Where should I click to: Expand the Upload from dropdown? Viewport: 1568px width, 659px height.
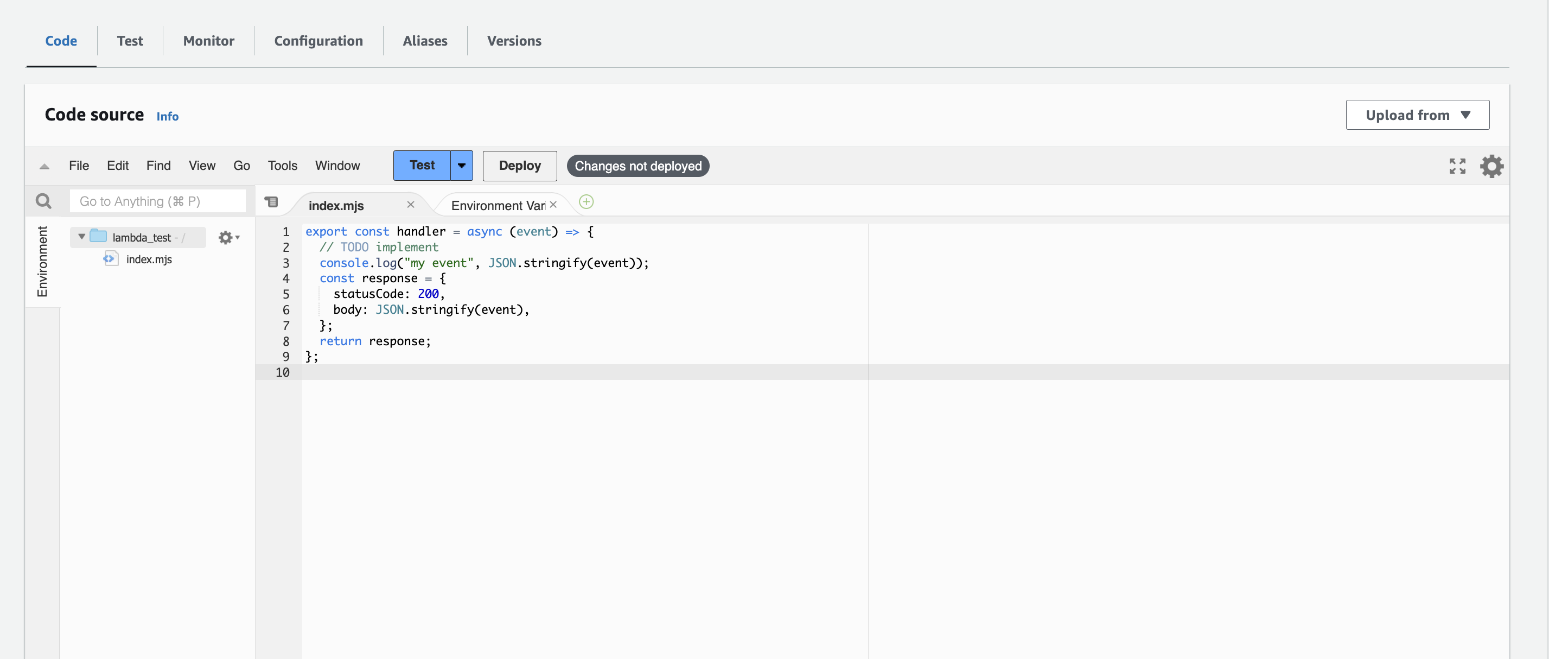click(1417, 115)
